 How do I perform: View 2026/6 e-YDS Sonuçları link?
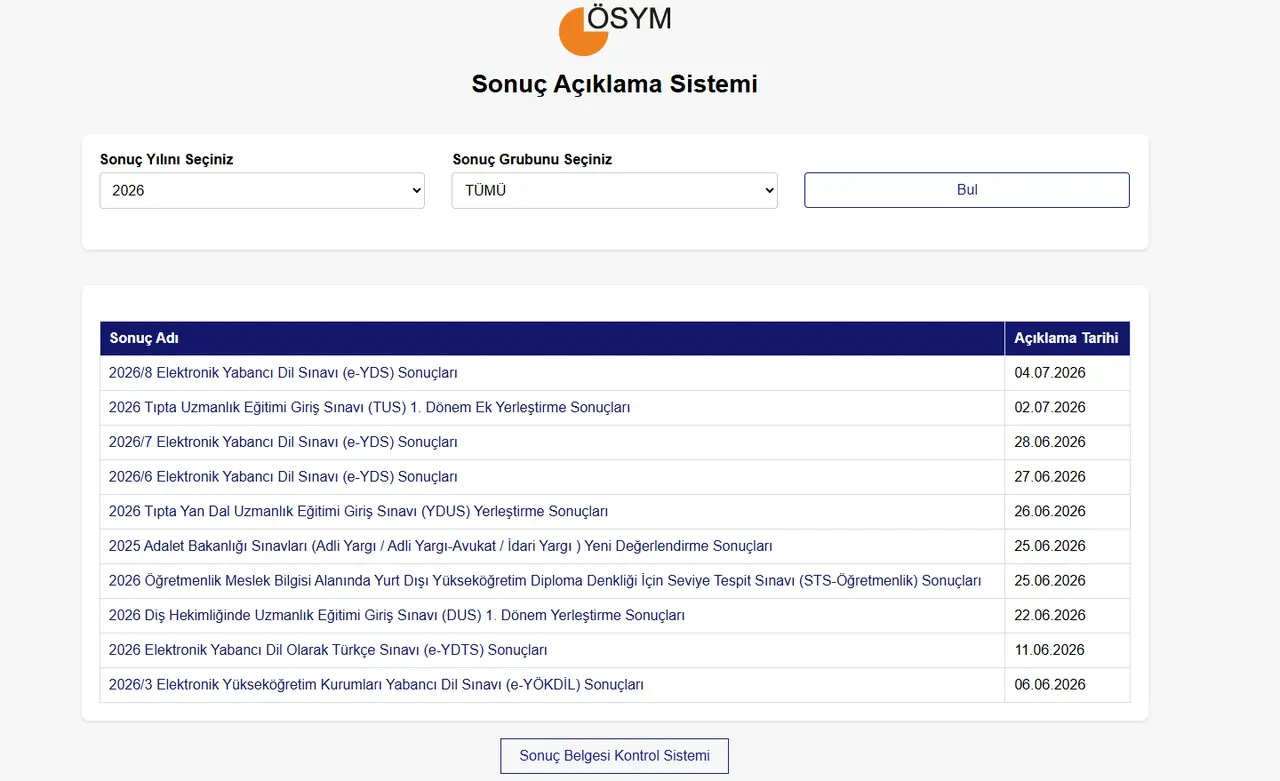click(283, 477)
